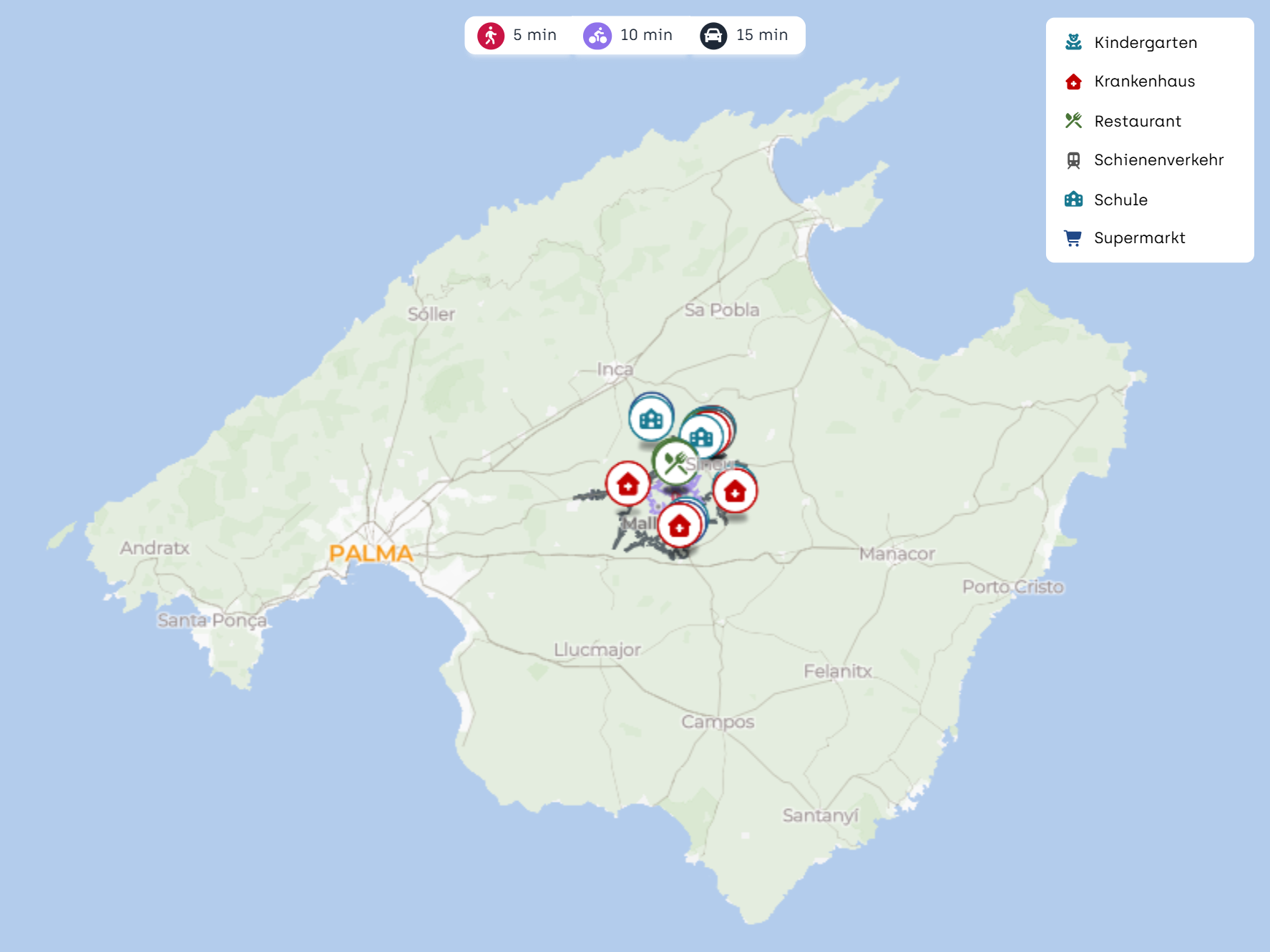Select the southernmost red hospital map marker
This screenshot has width=1270, height=952.
coord(679,526)
